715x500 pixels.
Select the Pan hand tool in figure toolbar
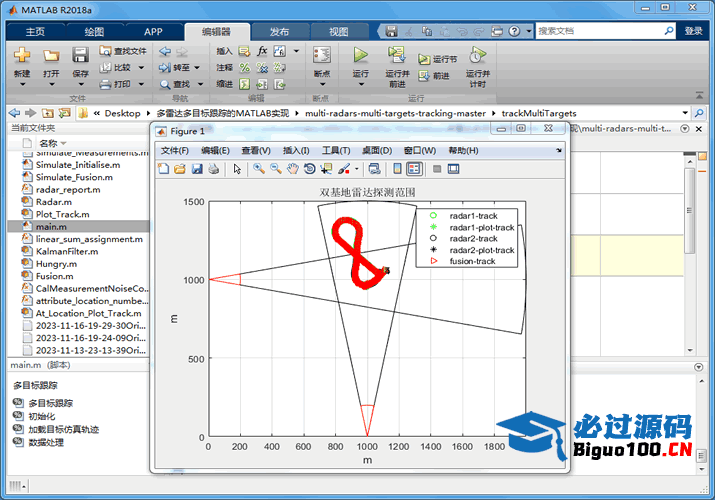tap(292, 169)
